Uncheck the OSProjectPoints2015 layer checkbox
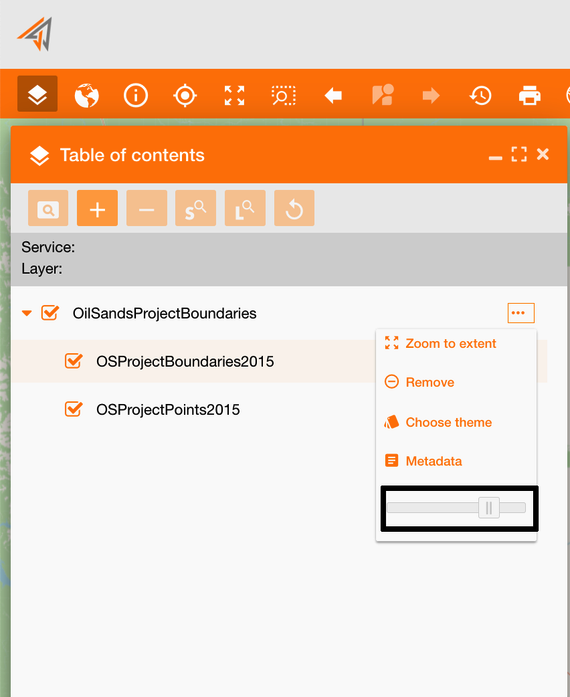The image size is (570, 697). click(x=73, y=409)
